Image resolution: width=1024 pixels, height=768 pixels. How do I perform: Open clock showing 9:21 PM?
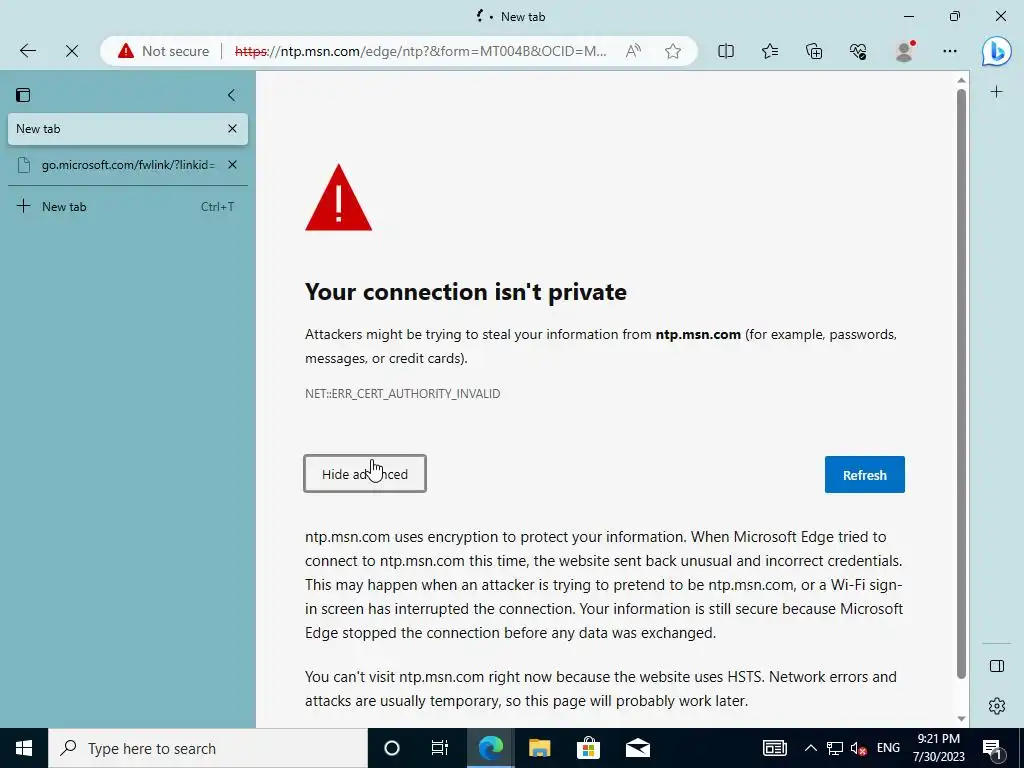pos(938,748)
